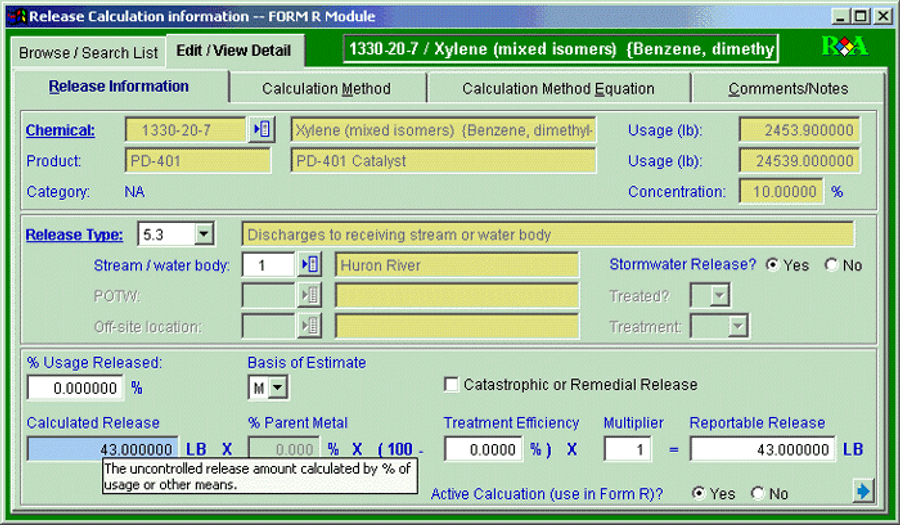
Task: Expand the Basis of Estimate dropdown
Action: pyautogui.click(x=277, y=387)
